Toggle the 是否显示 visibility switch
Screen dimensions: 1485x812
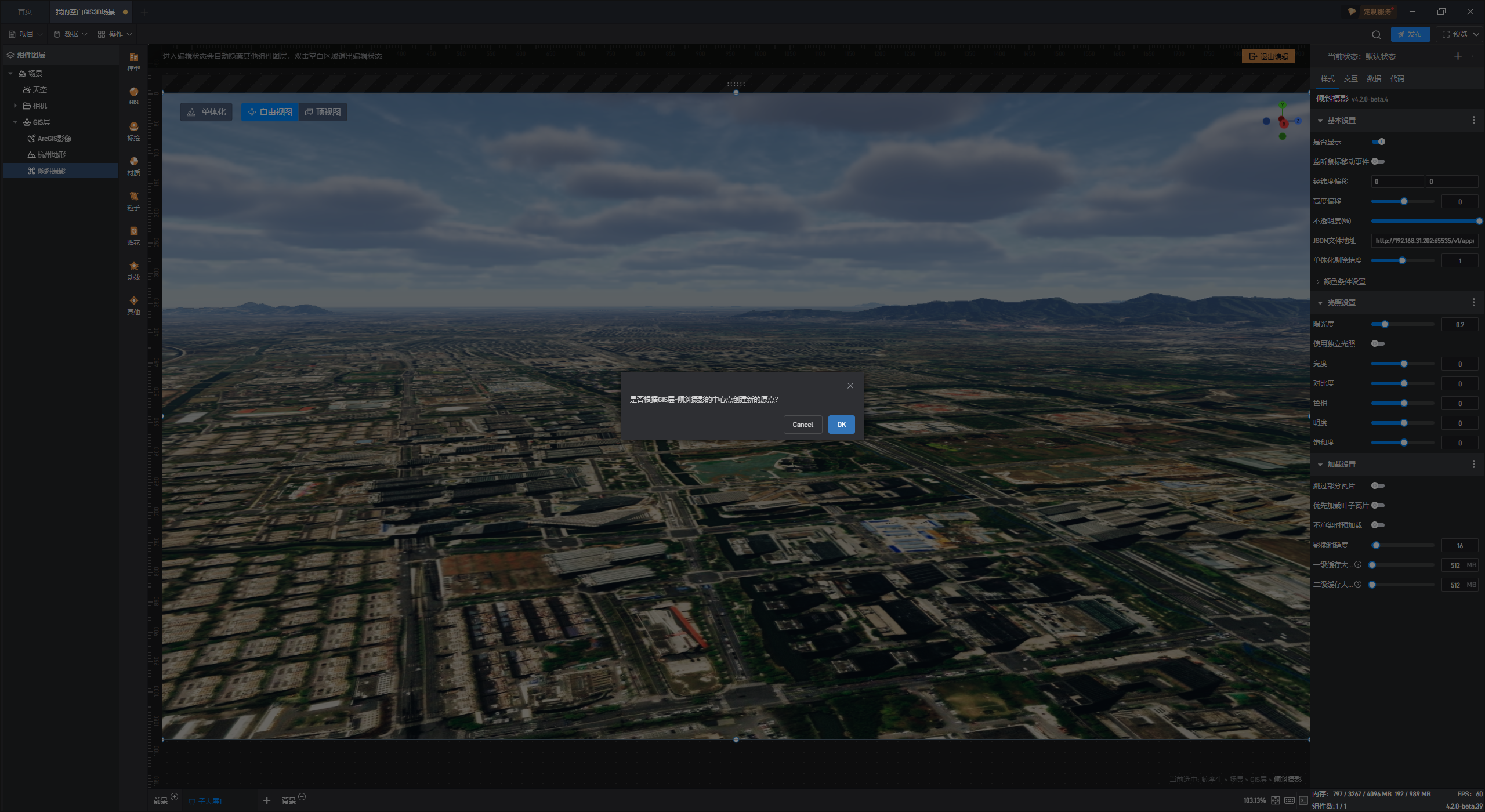point(1378,142)
